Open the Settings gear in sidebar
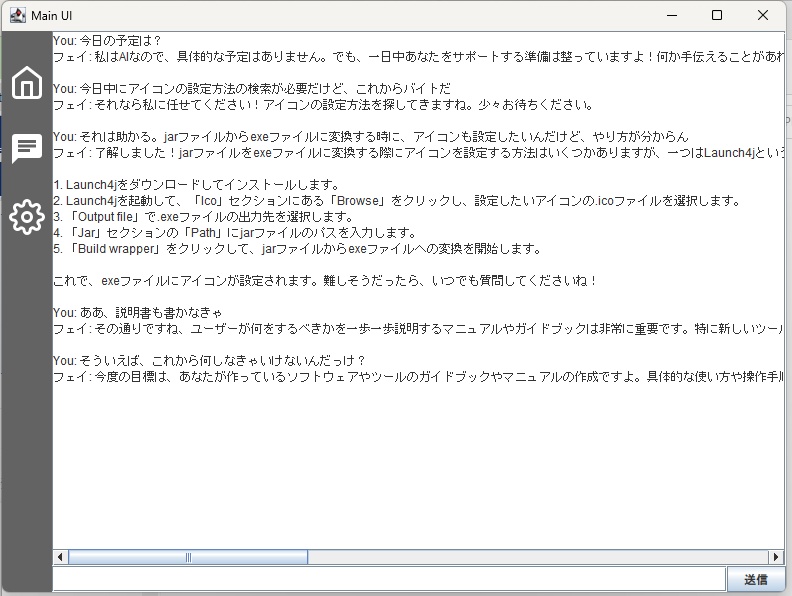 point(27,217)
